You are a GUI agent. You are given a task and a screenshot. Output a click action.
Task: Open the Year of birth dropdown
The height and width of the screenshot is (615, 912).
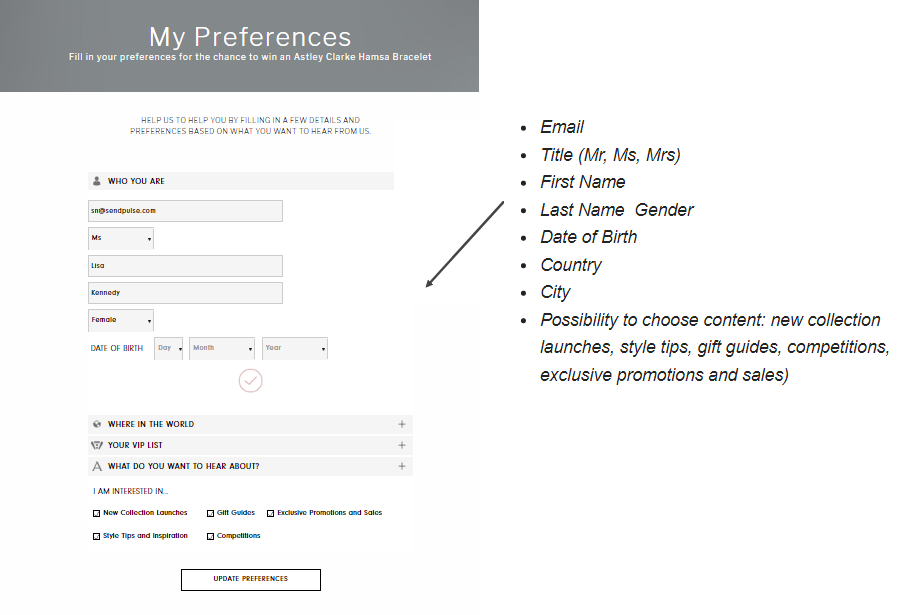[295, 348]
